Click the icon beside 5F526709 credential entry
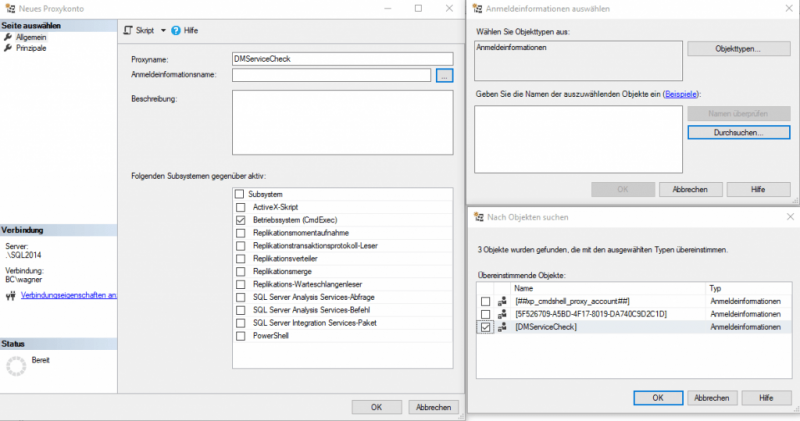This screenshot has width=800, height=421. coord(501,314)
